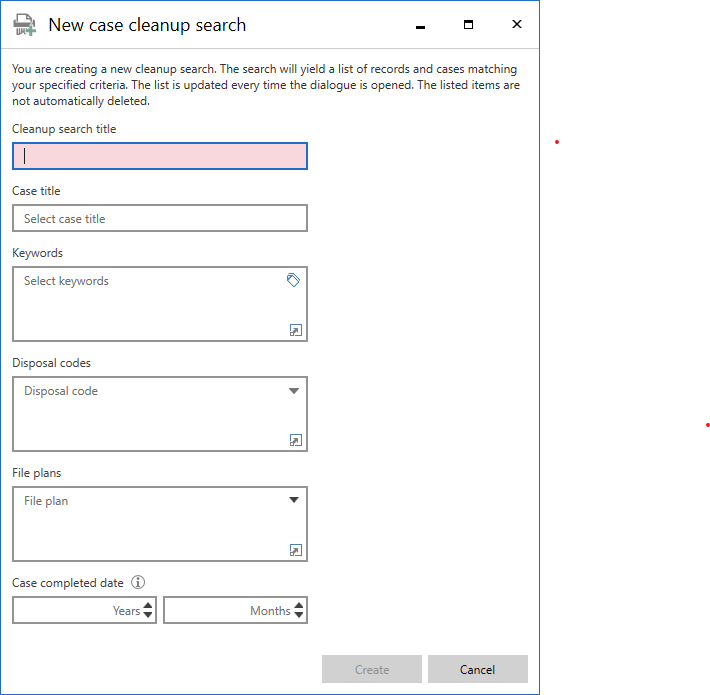Decrease the Months value with down arrow
The height and width of the screenshot is (695, 710).
299,615
